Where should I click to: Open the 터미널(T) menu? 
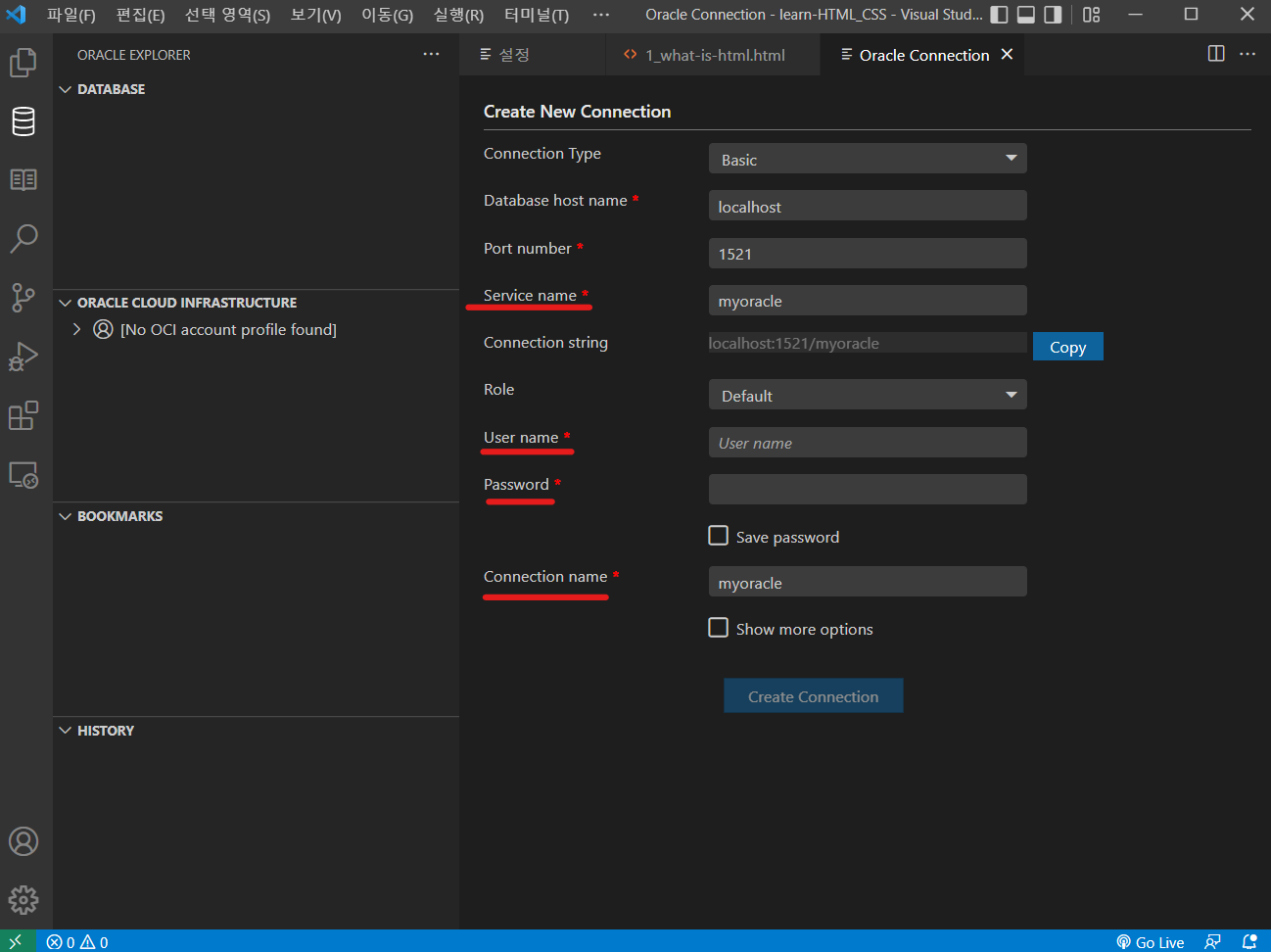(x=537, y=15)
